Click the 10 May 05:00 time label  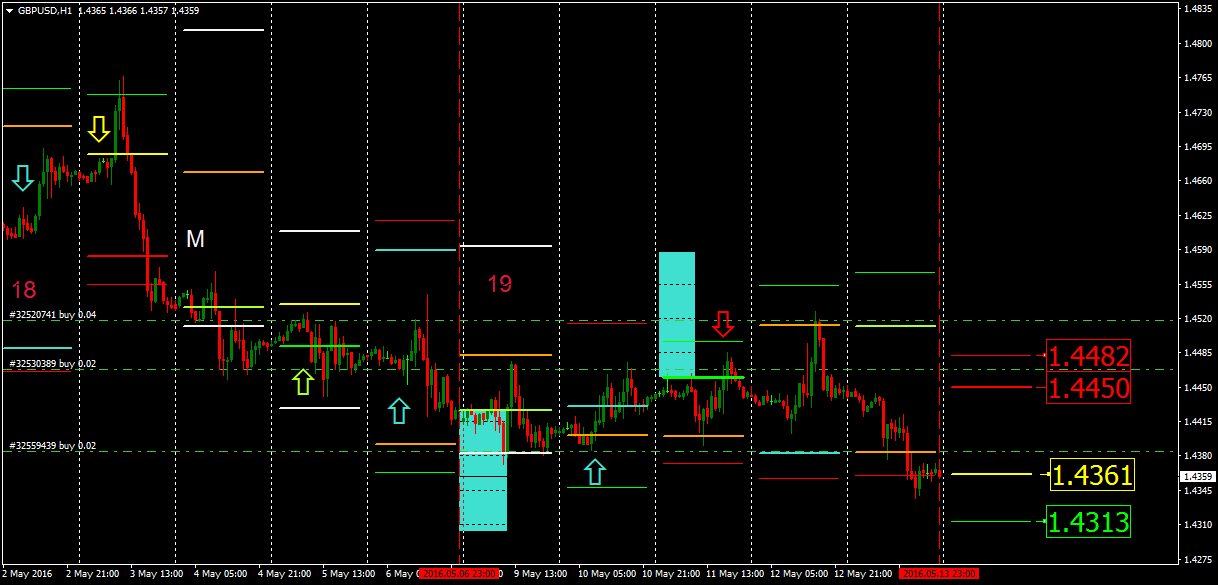(x=607, y=574)
